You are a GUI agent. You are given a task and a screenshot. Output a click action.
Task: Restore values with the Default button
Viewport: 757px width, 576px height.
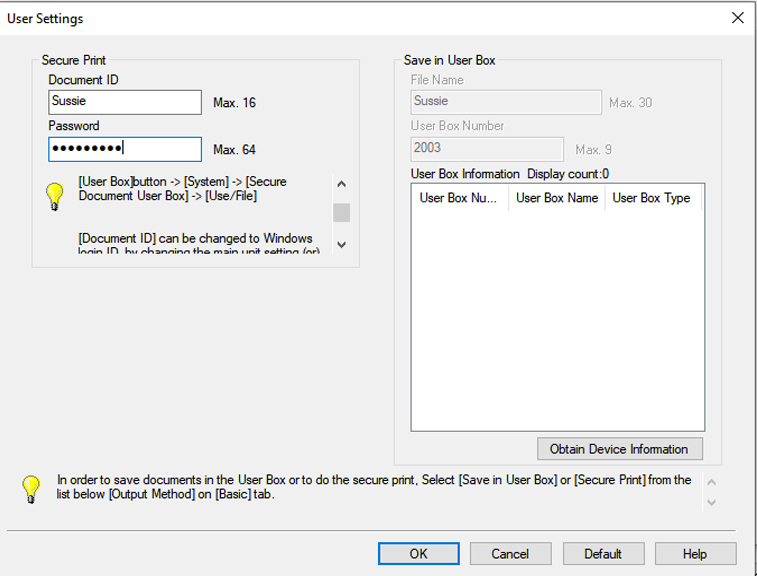click(x=602, y=554)
